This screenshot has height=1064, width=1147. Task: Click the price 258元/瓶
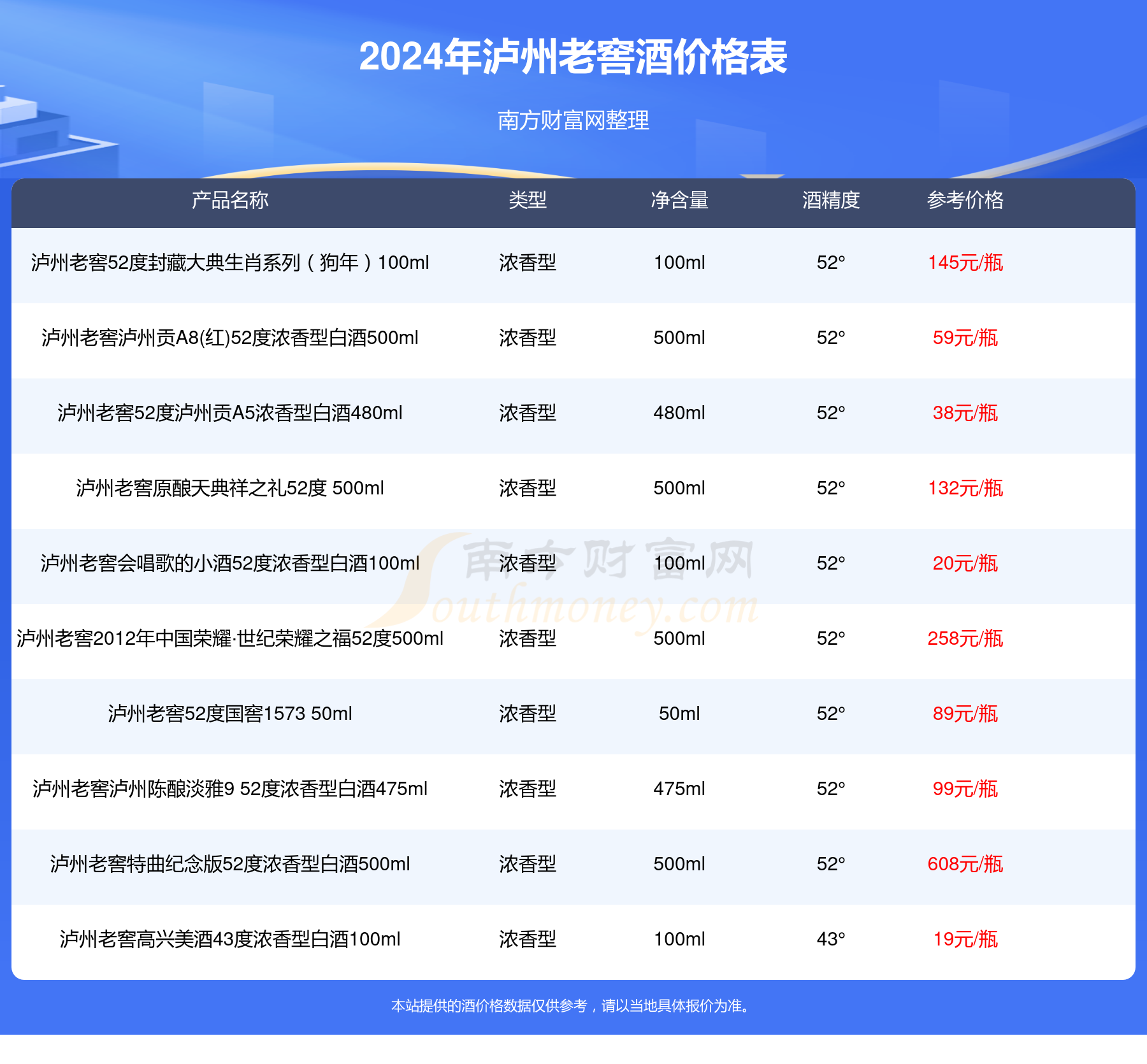[x=965, y=638]
